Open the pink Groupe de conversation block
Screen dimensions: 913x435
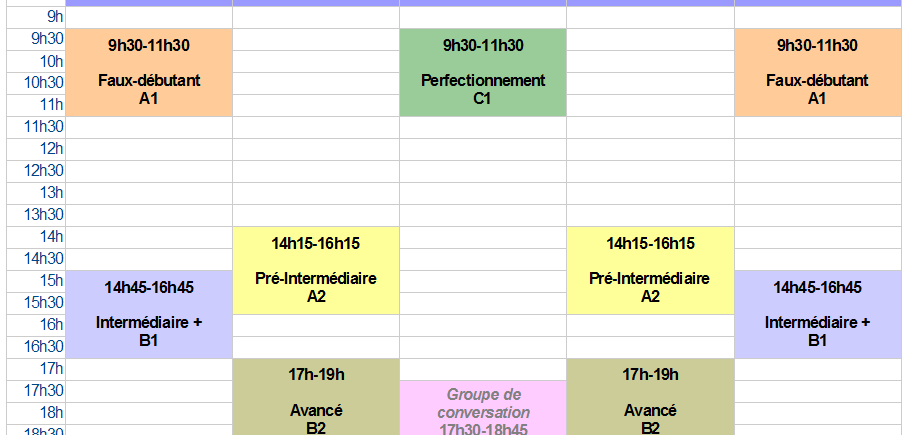(483, 408)
